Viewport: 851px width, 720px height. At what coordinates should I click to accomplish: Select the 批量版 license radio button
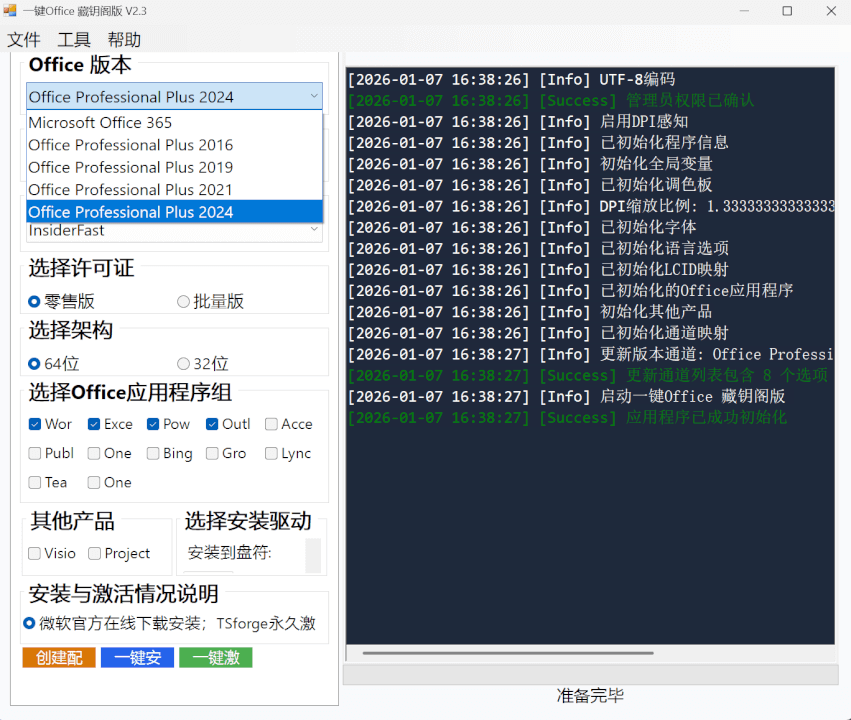click(183, 301)
